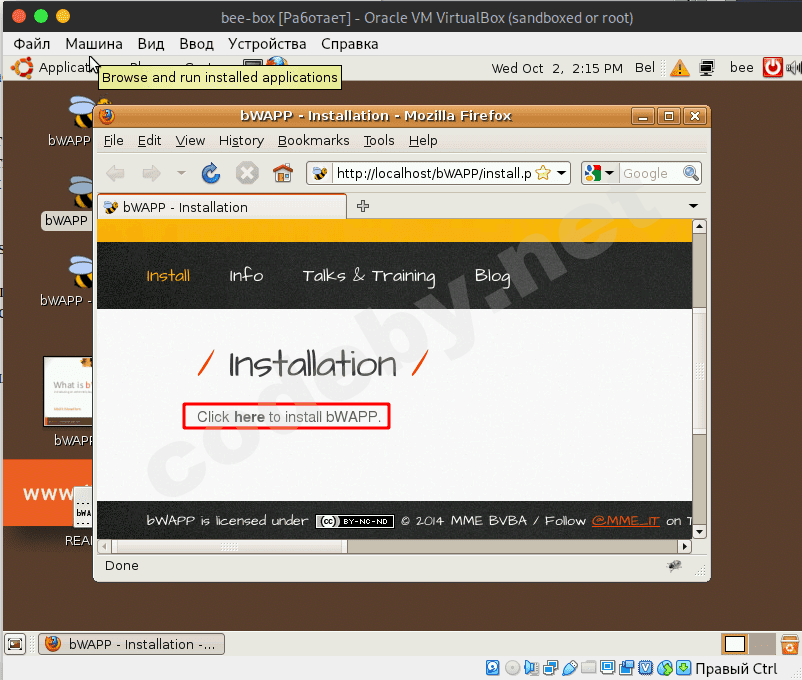Click the VirtualBox recording indicator icon
The image size is (802, 680).
[627, 668]
